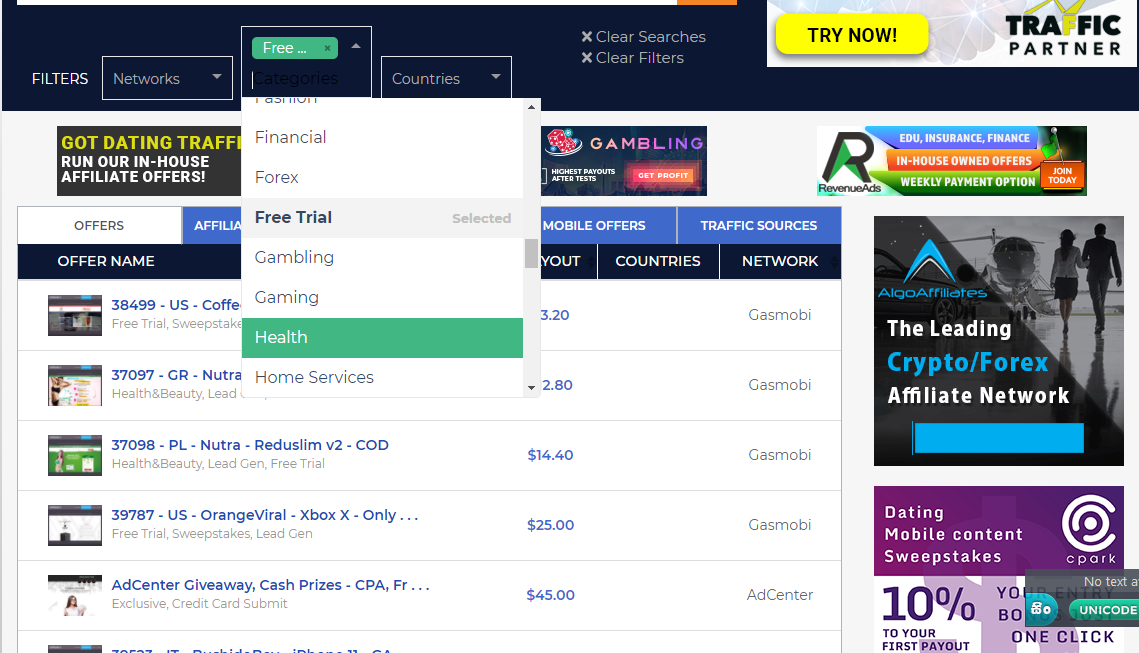Open the Networks filter dropdown
Viewport: 1139px width, 653px height.
coord(167,78)
